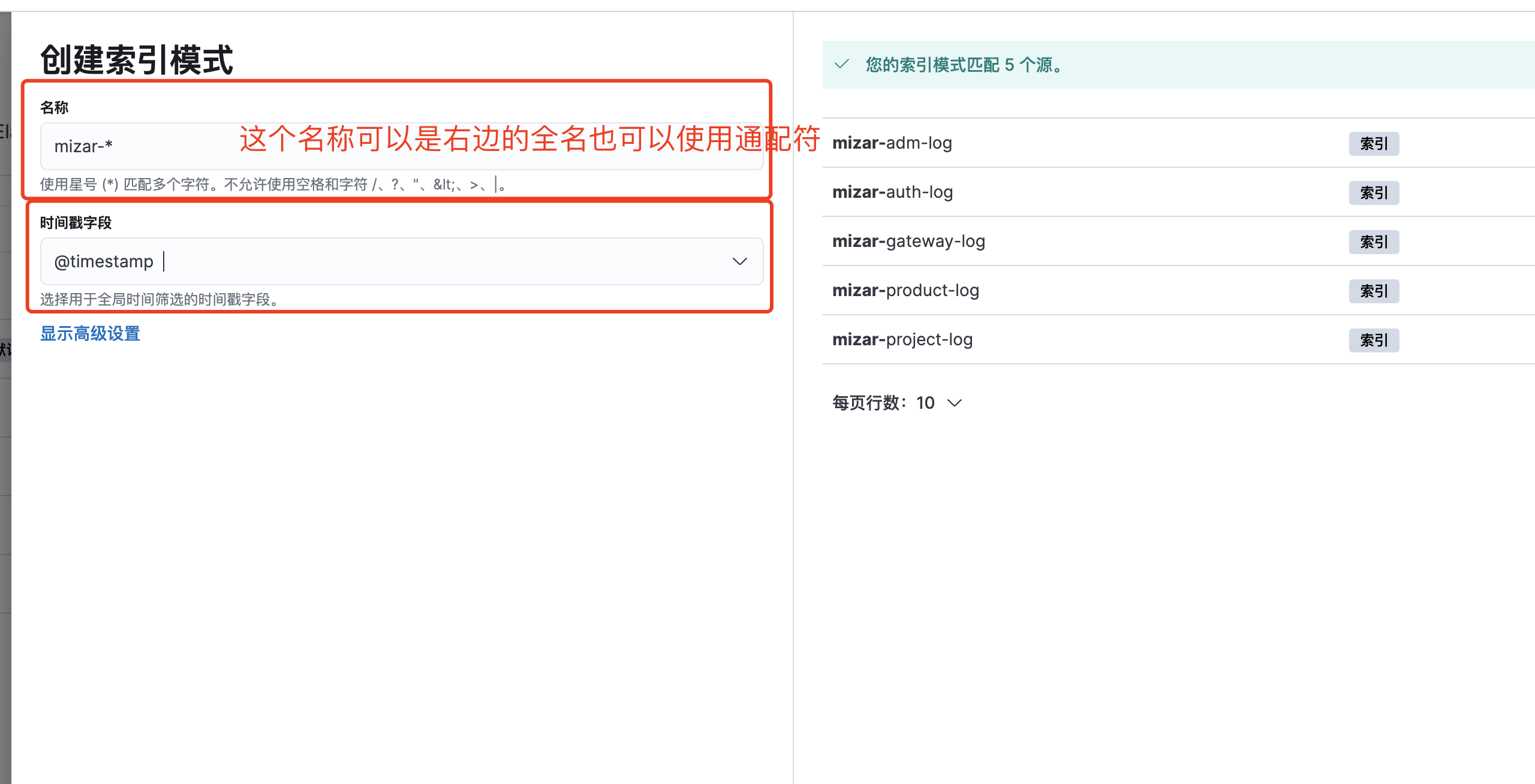The width and height of the screenshot is (1535, 784).
Task: Click the checkmark icon in the match callout
Action: point(842,64)
